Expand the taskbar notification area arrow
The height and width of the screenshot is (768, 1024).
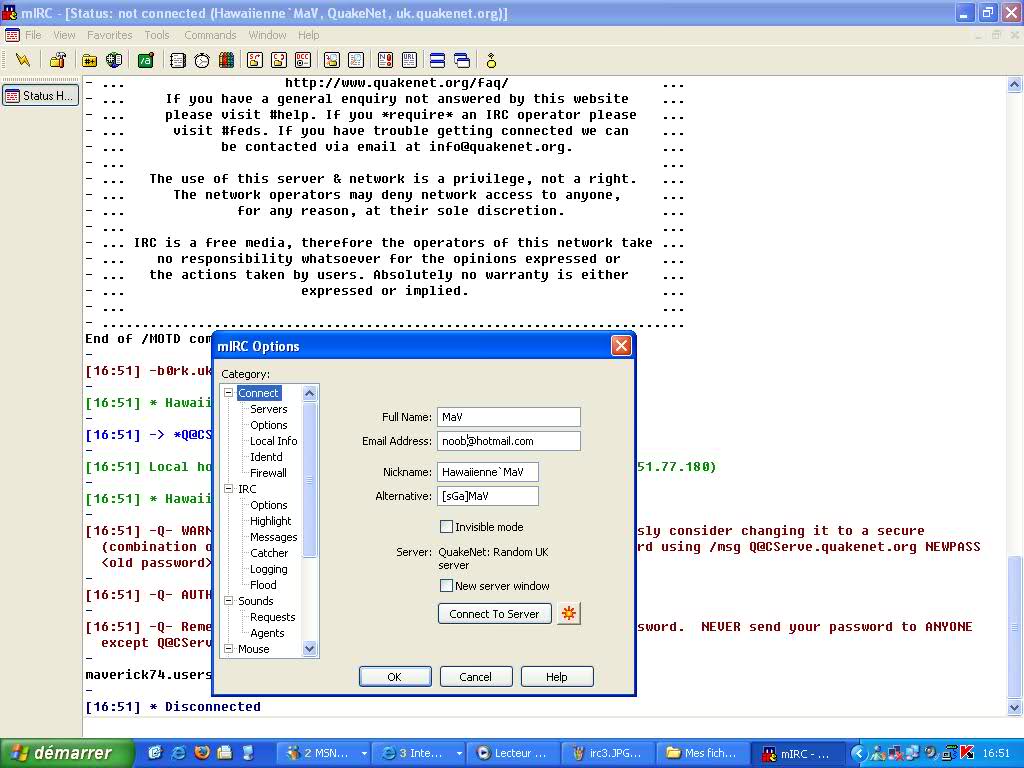click(858, 753)
